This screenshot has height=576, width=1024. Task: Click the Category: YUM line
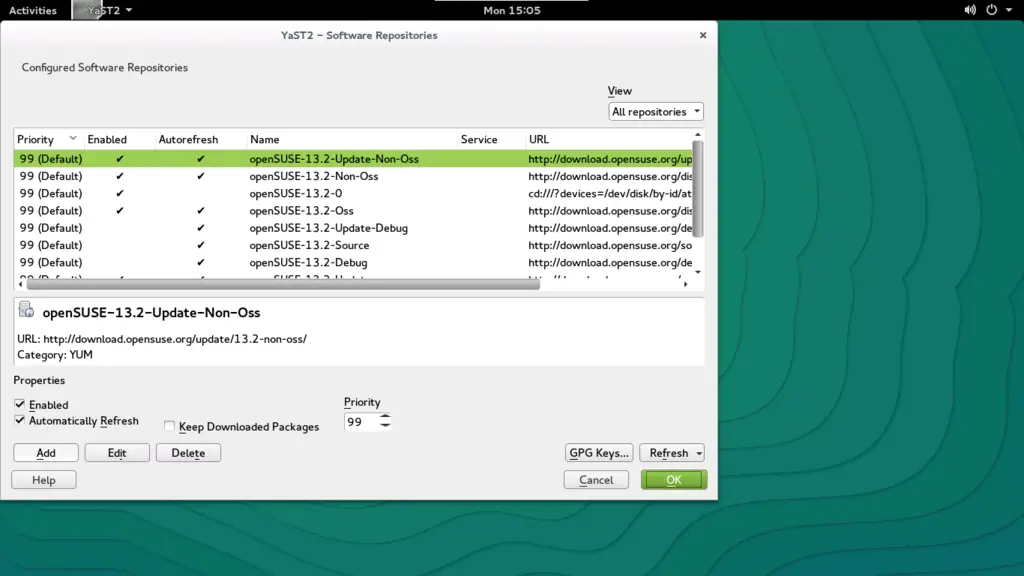(x=55, y=355)
